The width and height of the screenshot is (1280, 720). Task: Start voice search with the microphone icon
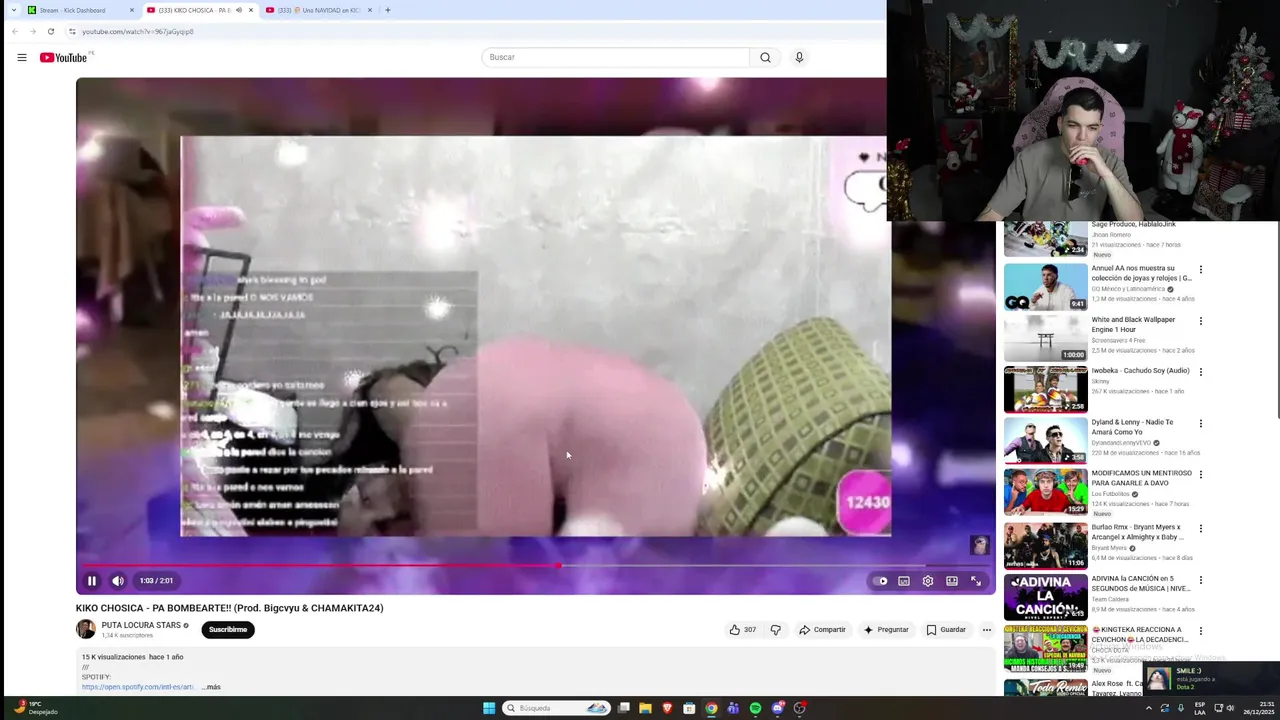click(799, 57)
